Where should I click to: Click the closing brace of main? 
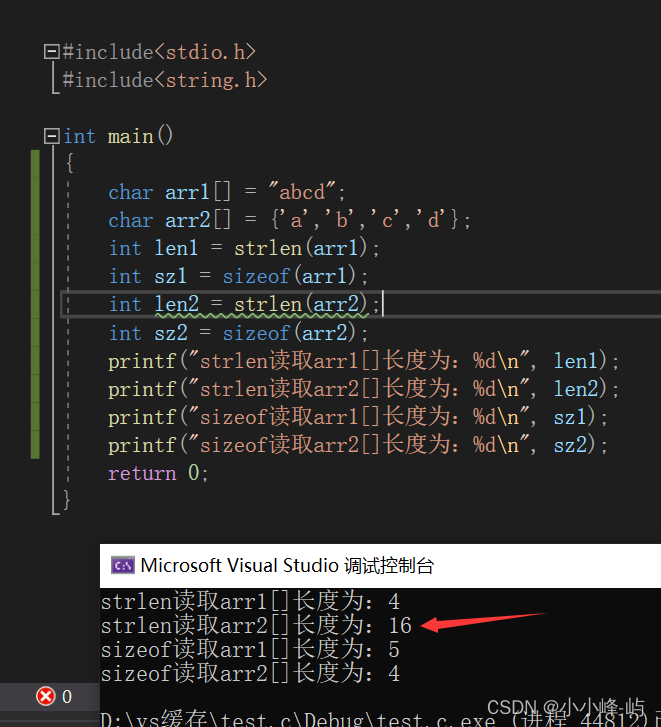pyautogui.click(x=67, y=500)
